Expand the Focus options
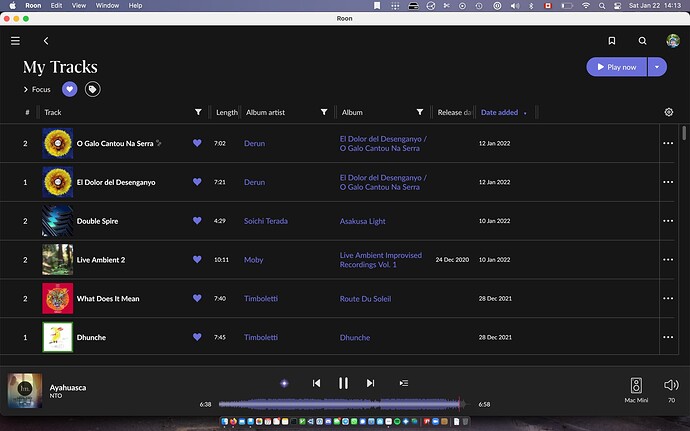Viewport: 690px width, 431px height. (37, 89)
